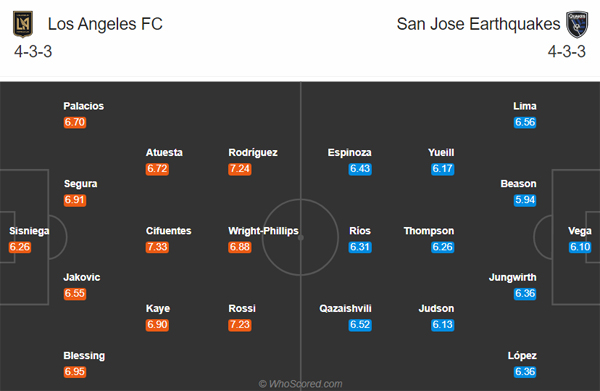Click goalkeeper Vega's 6.10 rating
Image resolution: width=600 pixels, height=391 pixels.
(580, 247)
